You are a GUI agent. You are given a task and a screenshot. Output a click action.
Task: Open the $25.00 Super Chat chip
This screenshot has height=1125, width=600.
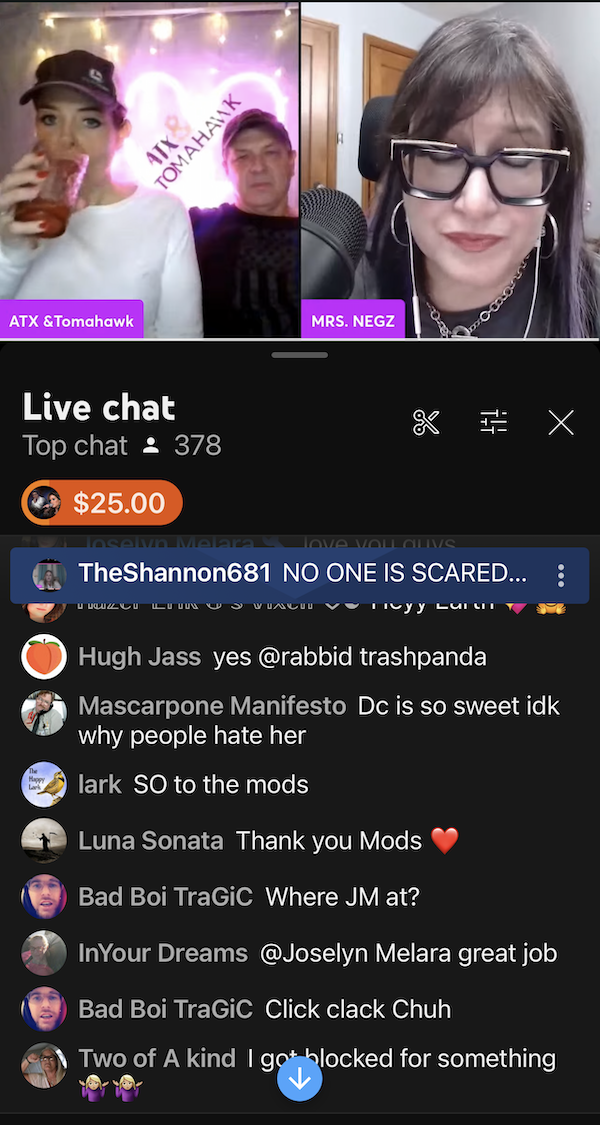click(102, 503)
